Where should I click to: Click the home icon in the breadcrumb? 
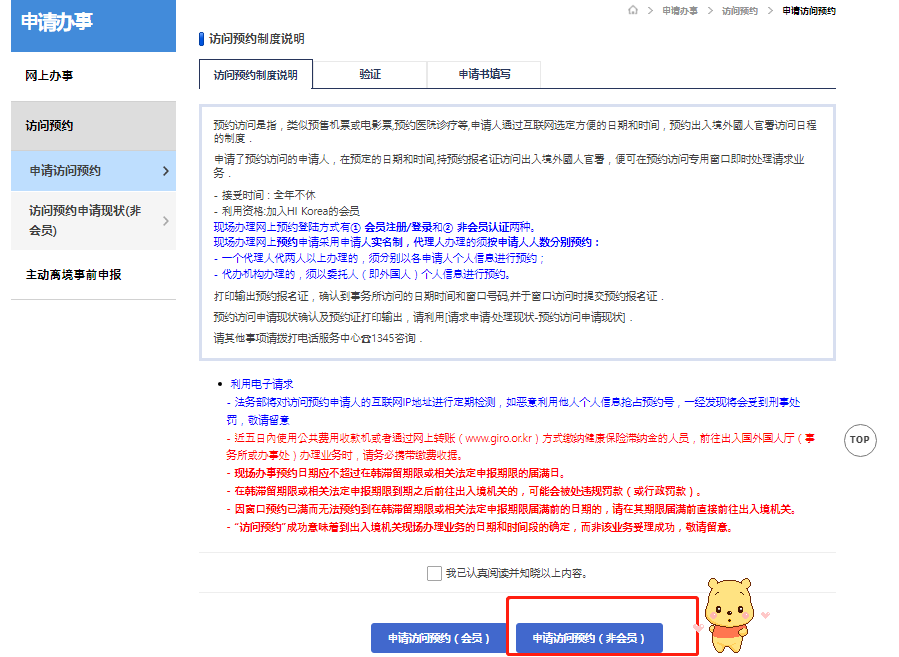[633, 11]
